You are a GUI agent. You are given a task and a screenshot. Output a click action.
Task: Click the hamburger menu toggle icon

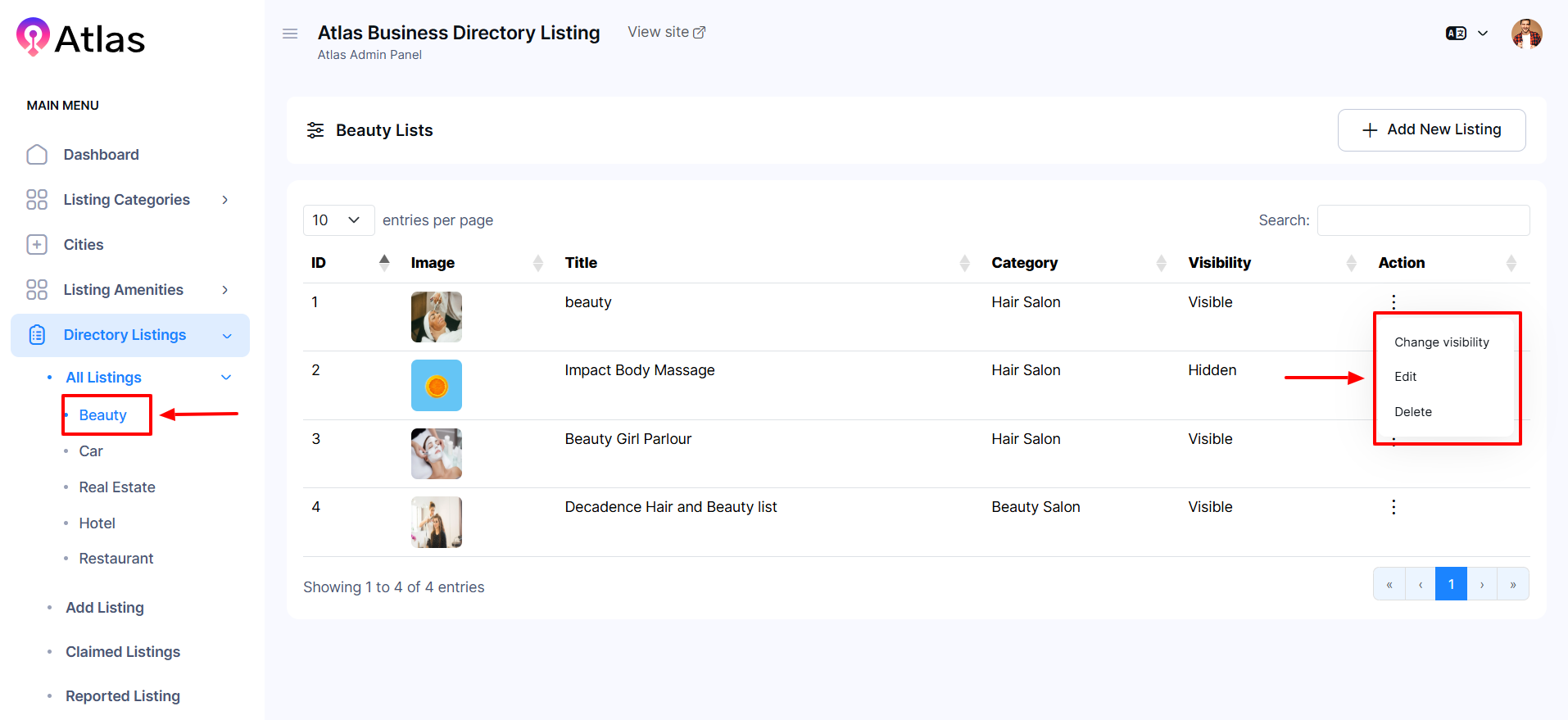pos(290,34)
